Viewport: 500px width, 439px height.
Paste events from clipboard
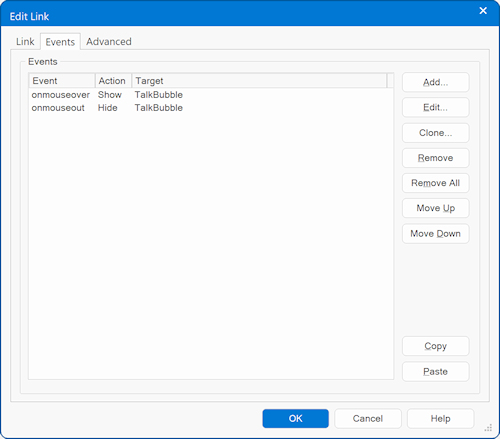[x=435, y=371]
